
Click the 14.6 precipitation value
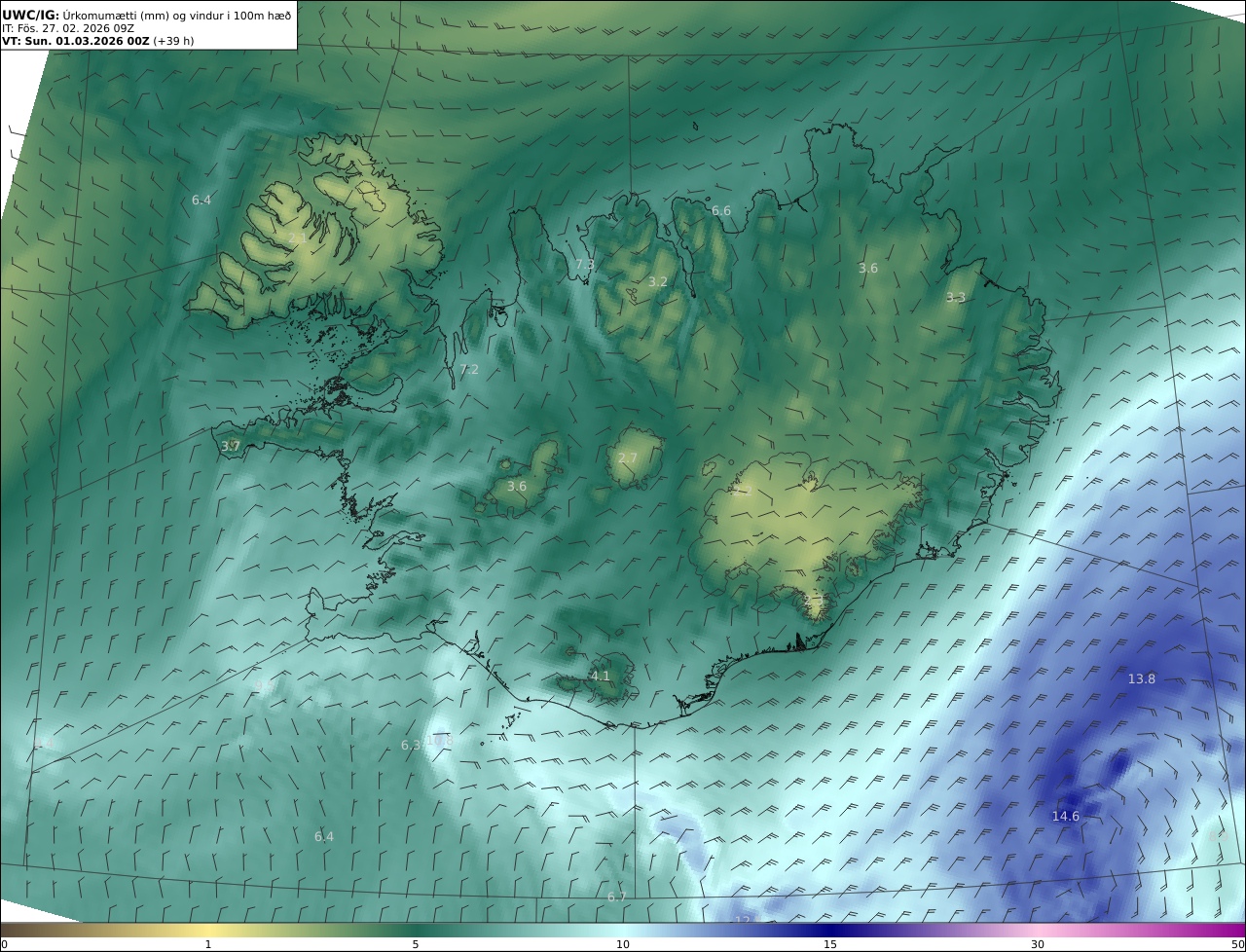(x=1066, y=816)
